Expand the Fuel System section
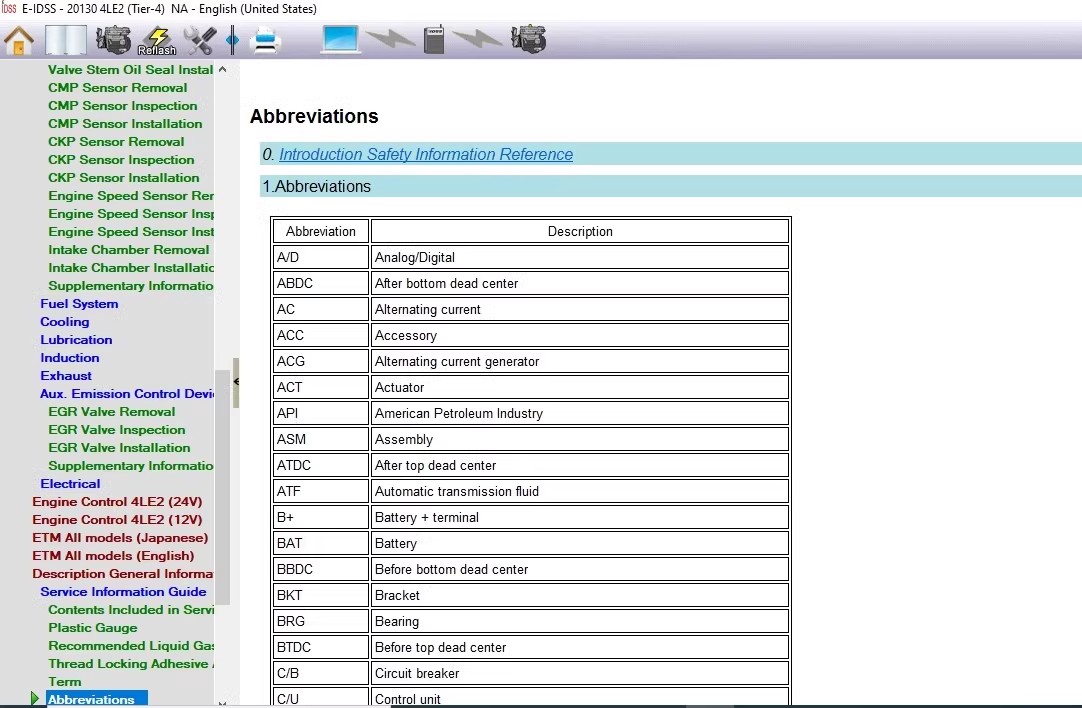Screen dimensions: 1082x708 click(x=79, y=304)
